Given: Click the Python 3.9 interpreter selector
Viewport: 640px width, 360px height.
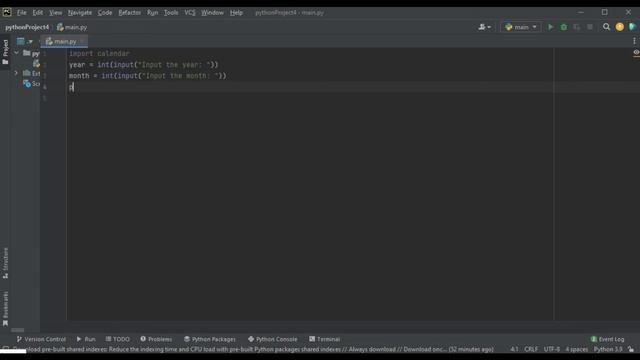Looking at the screenshot, I should [608, 349].
